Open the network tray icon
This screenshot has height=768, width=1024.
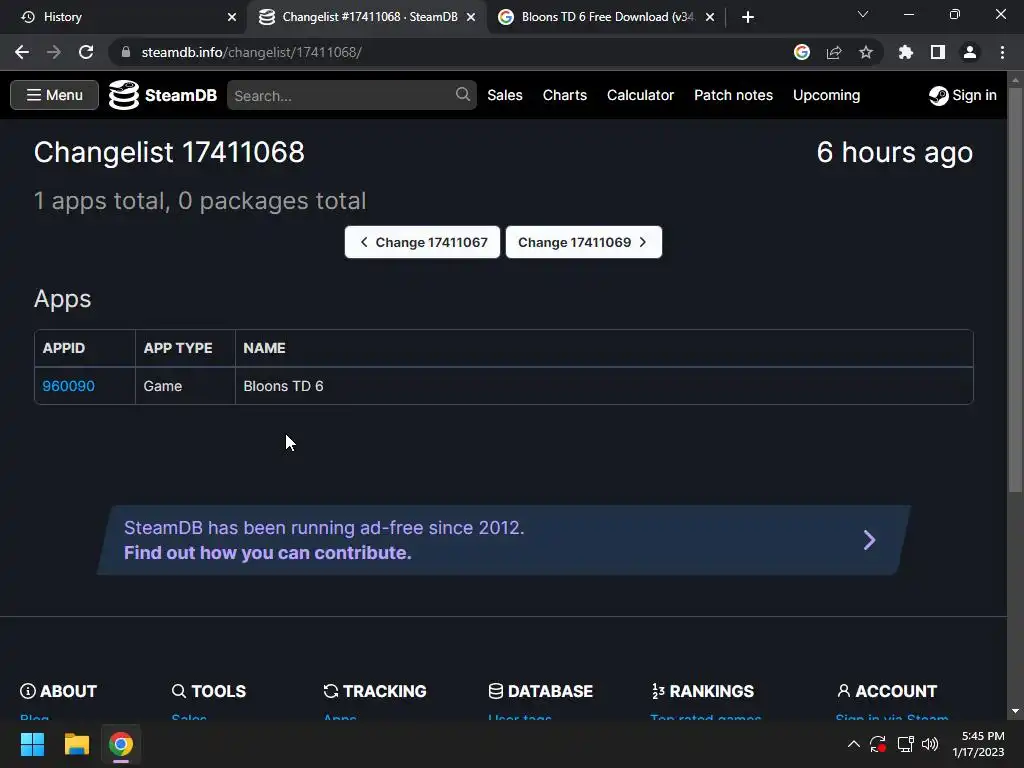click(905, 744)
